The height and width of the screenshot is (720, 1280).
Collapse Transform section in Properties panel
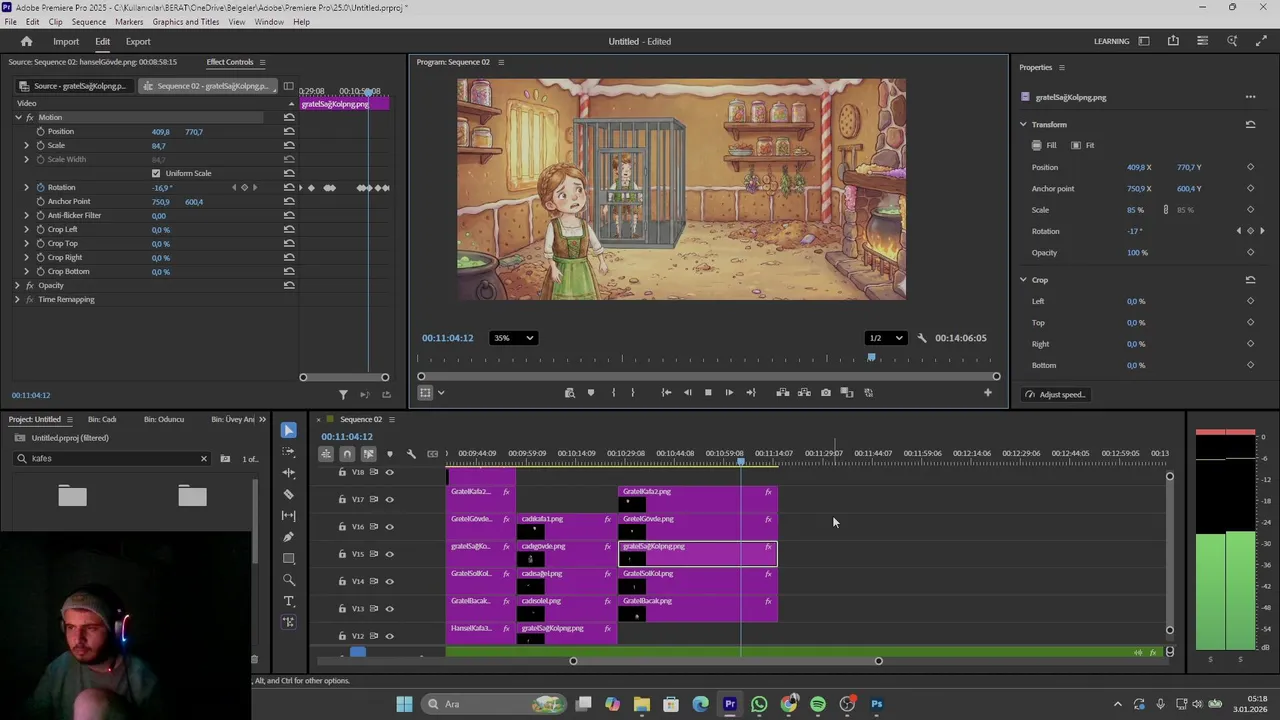pos(1023,125)
